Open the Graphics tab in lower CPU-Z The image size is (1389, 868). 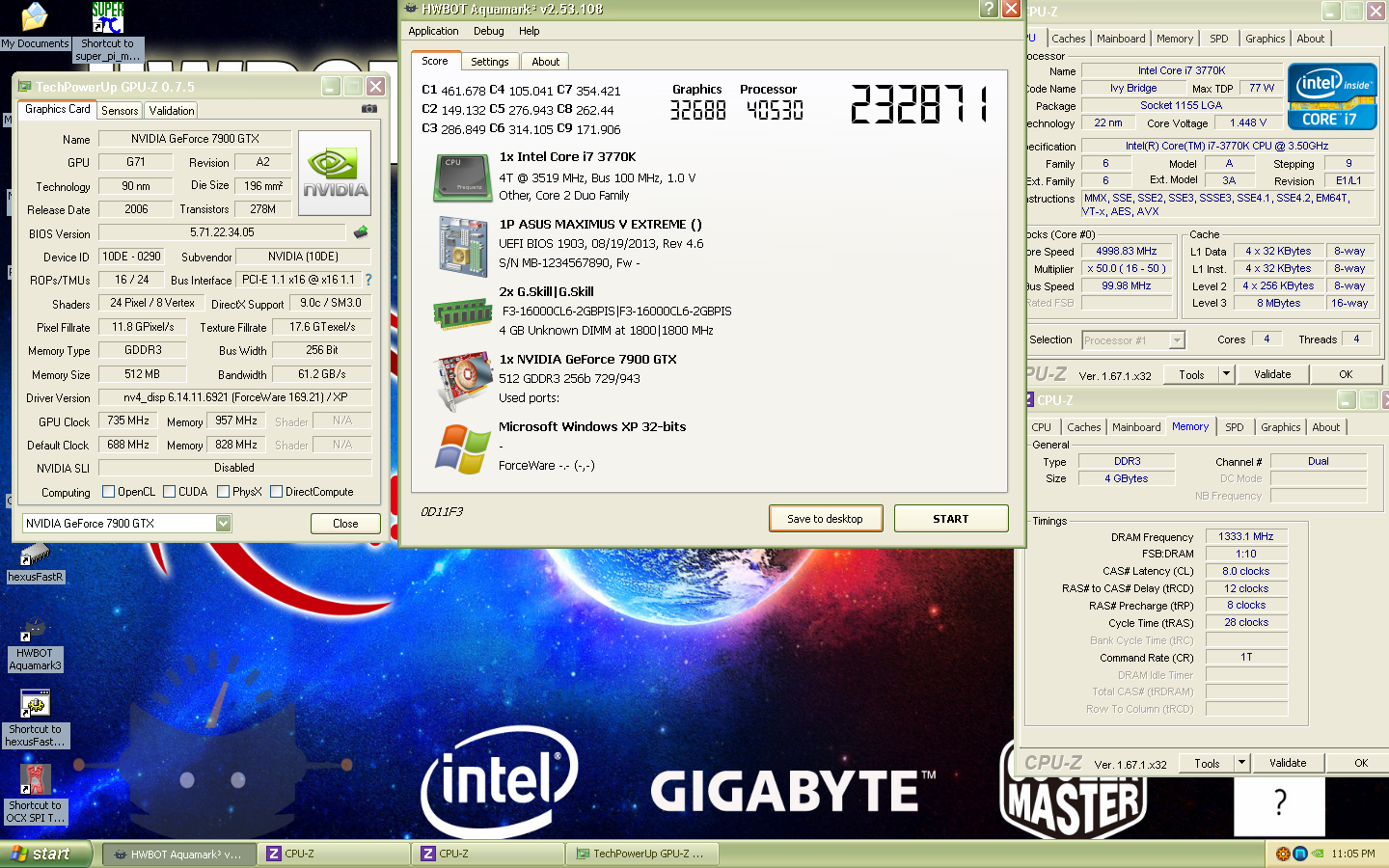pos(1280,427)
